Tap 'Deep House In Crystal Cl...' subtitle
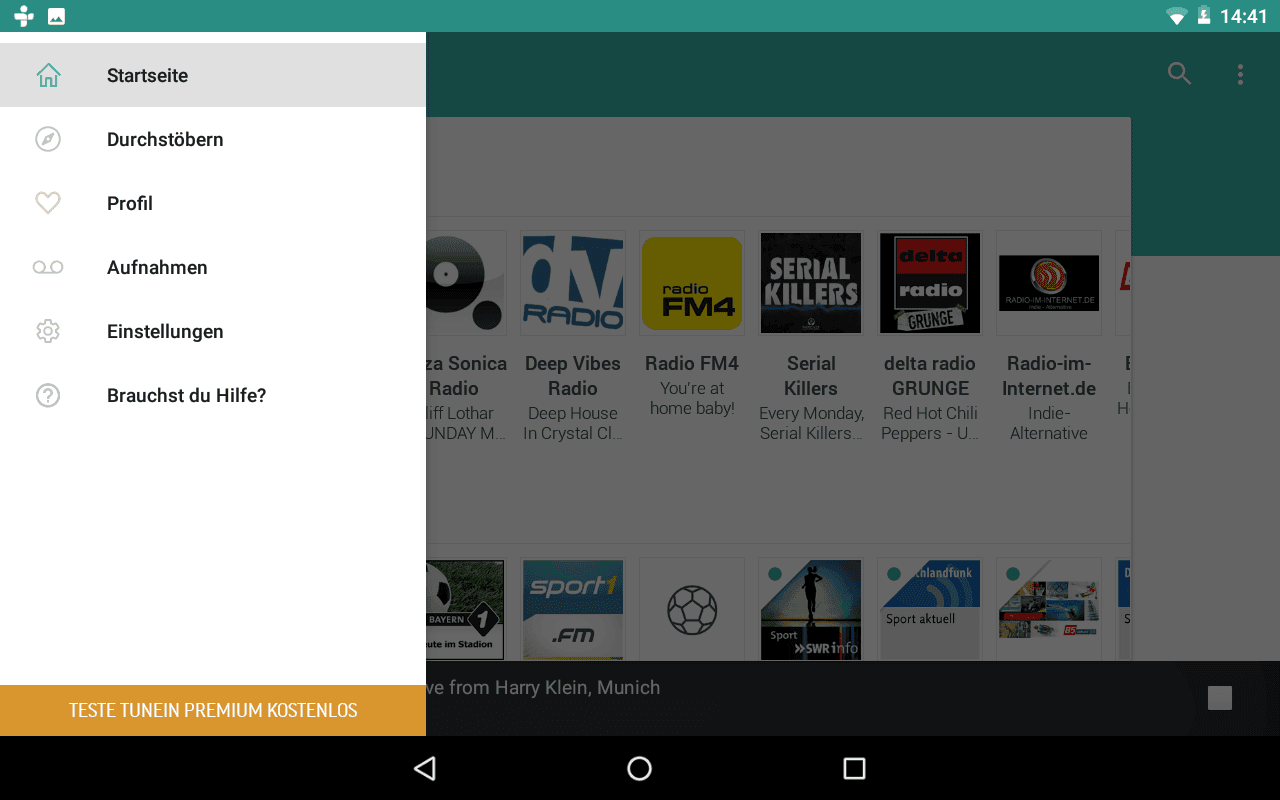 click(573, 423)
